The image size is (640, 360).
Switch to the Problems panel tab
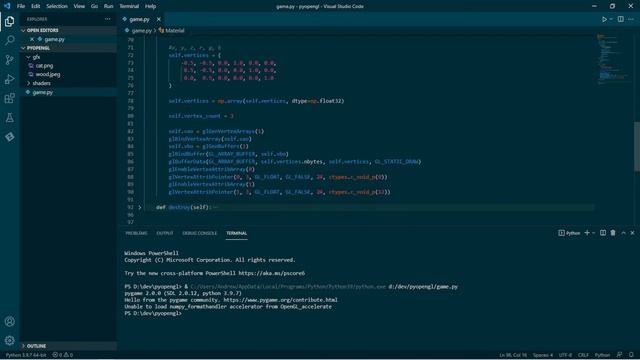pyautogui.click(x=136, y=233)
